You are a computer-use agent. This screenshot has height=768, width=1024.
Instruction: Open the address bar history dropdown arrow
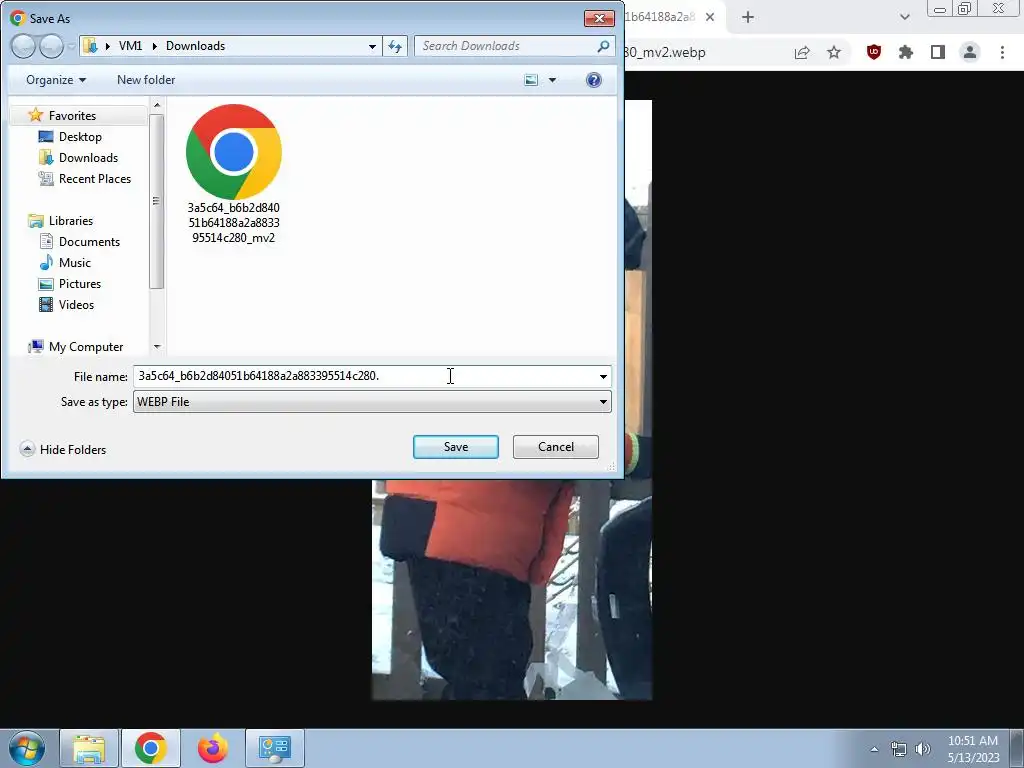372,46
